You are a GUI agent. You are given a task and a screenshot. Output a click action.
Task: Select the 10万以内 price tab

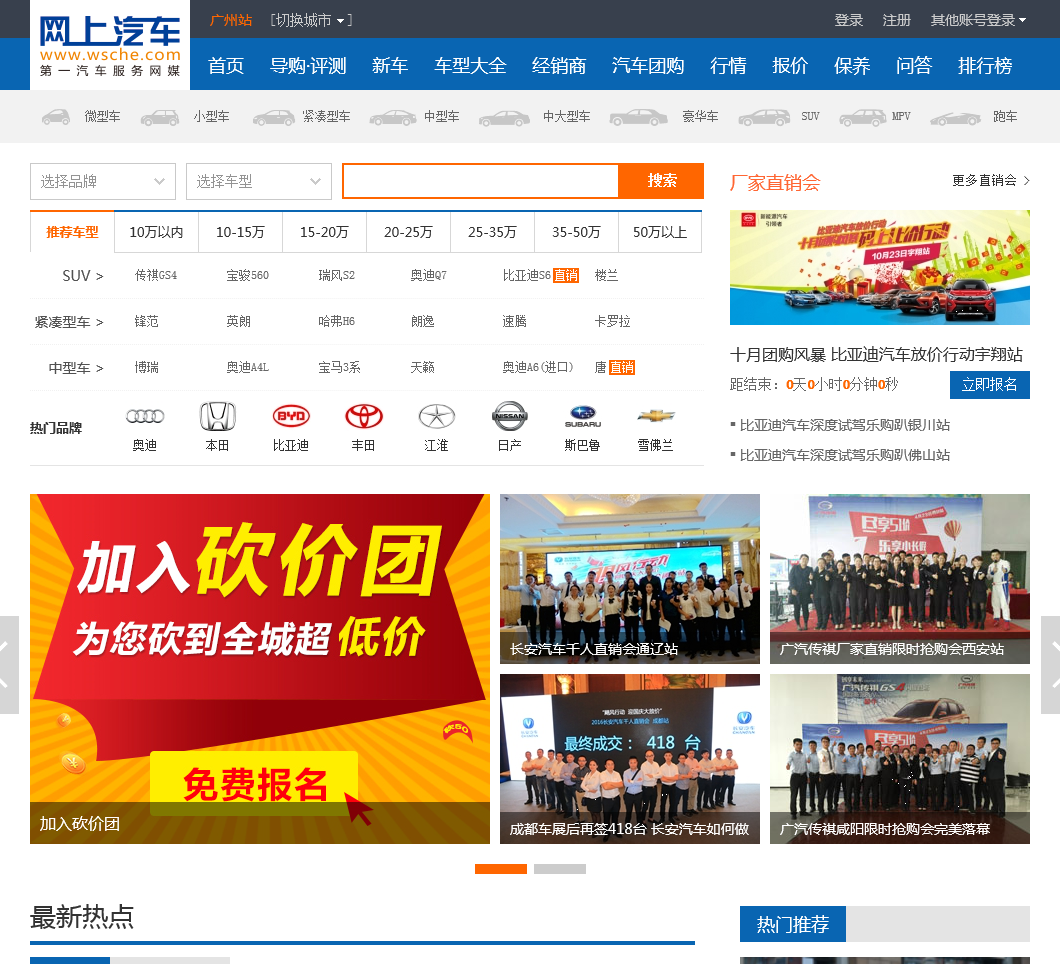point(156,232)
